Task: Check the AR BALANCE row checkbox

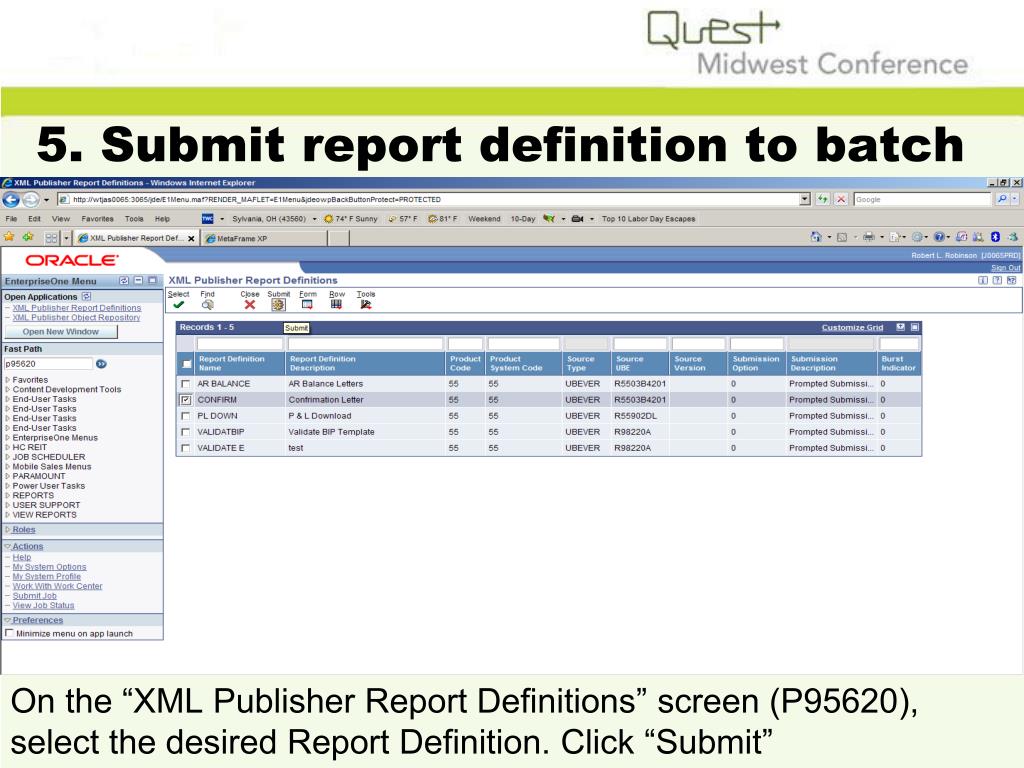Action: 186,384
